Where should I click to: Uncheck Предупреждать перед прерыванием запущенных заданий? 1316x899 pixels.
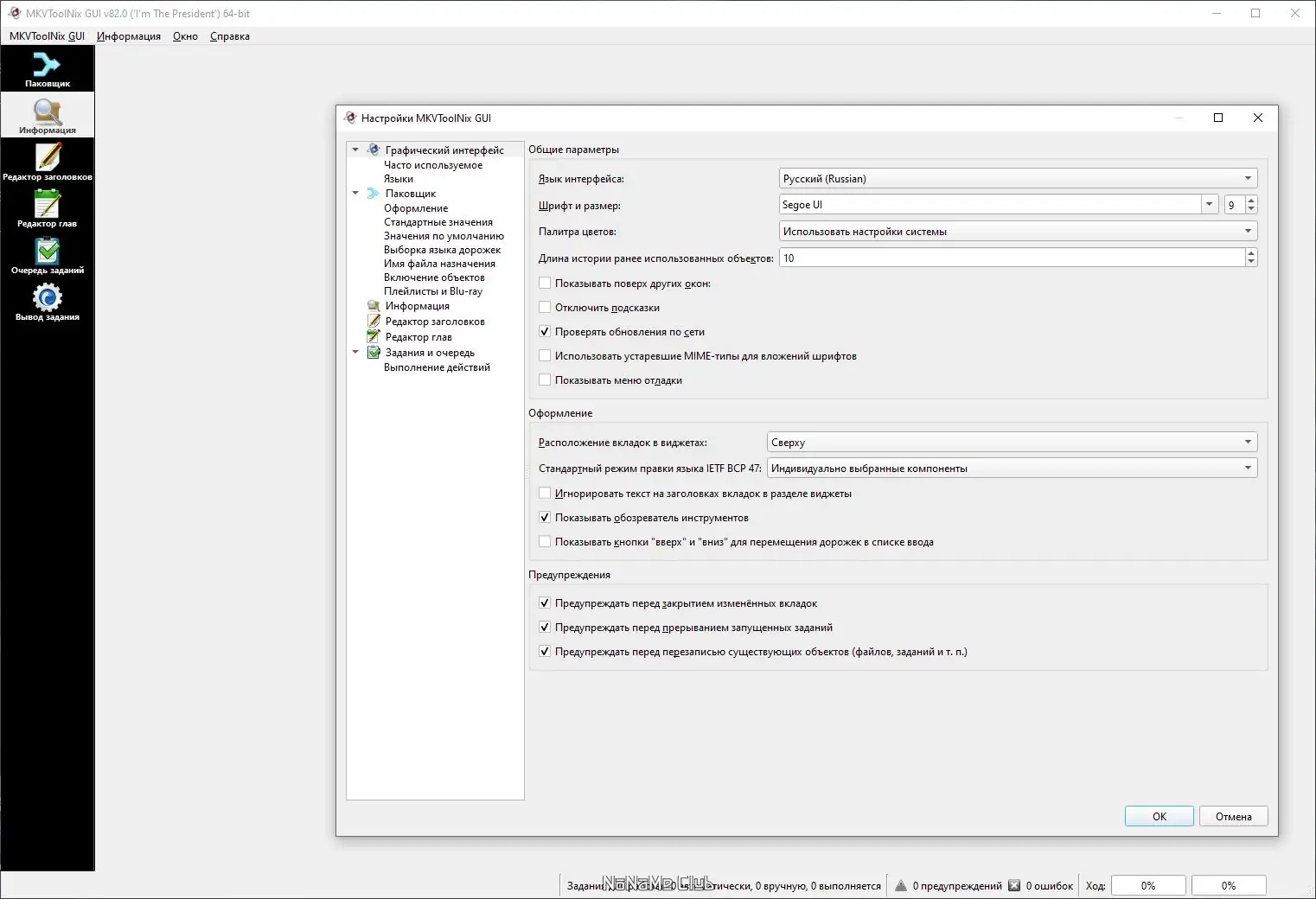(545, 627)
